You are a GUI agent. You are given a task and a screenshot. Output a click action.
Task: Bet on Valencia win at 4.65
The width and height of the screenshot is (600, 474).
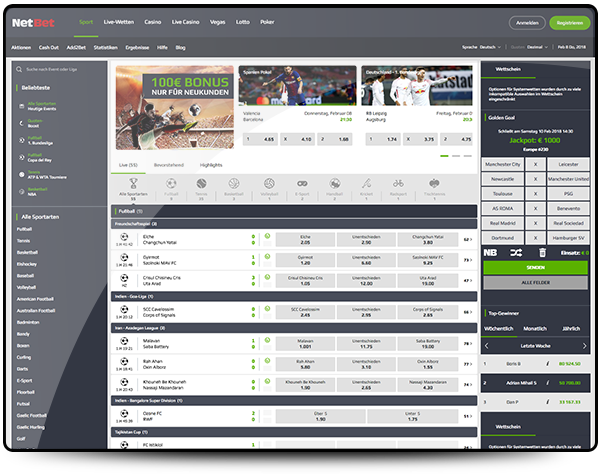pos(260,139)
